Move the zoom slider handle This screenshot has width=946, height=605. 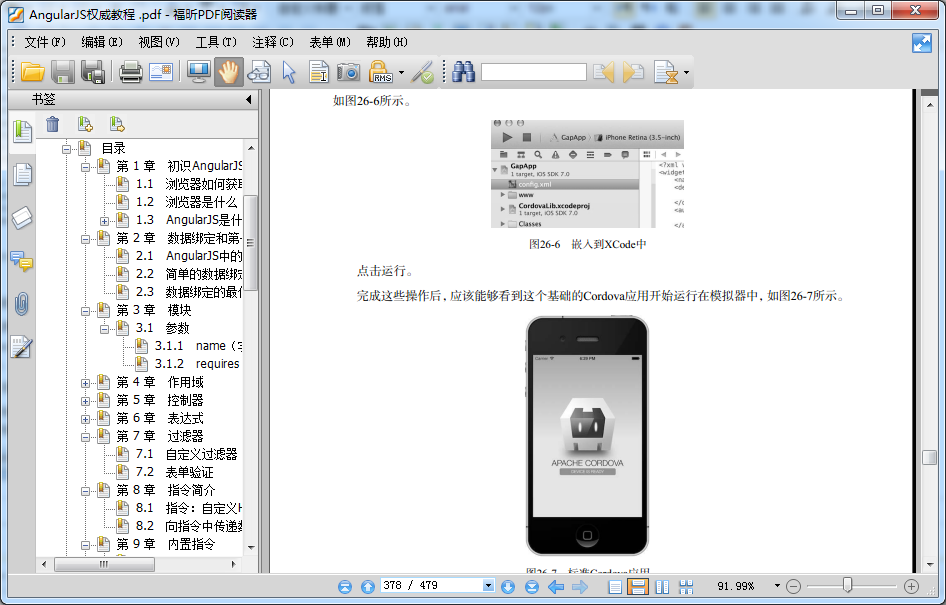(848, 585)
